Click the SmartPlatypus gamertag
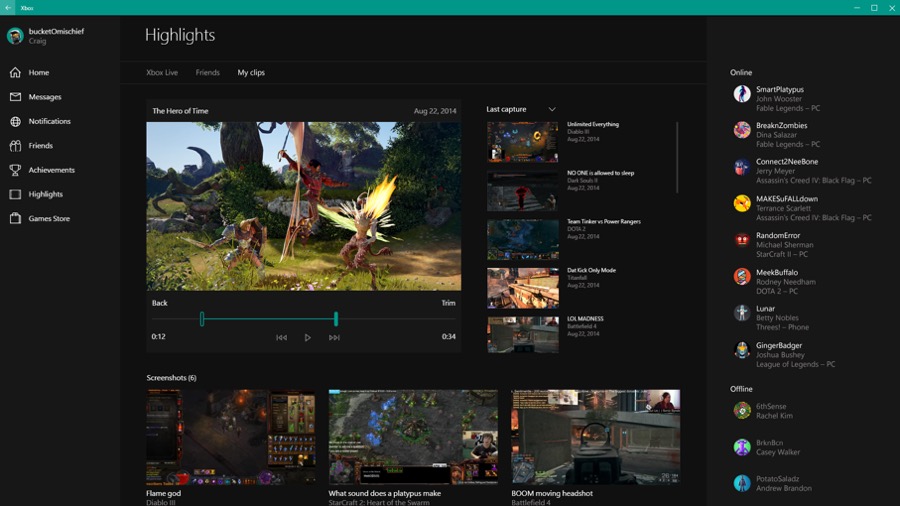This screenshot has width=900, height=506. [x=779, y=89]
